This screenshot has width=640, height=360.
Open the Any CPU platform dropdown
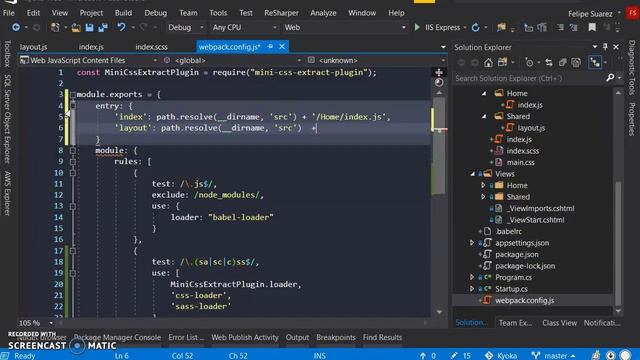click(x=244, y=27)
